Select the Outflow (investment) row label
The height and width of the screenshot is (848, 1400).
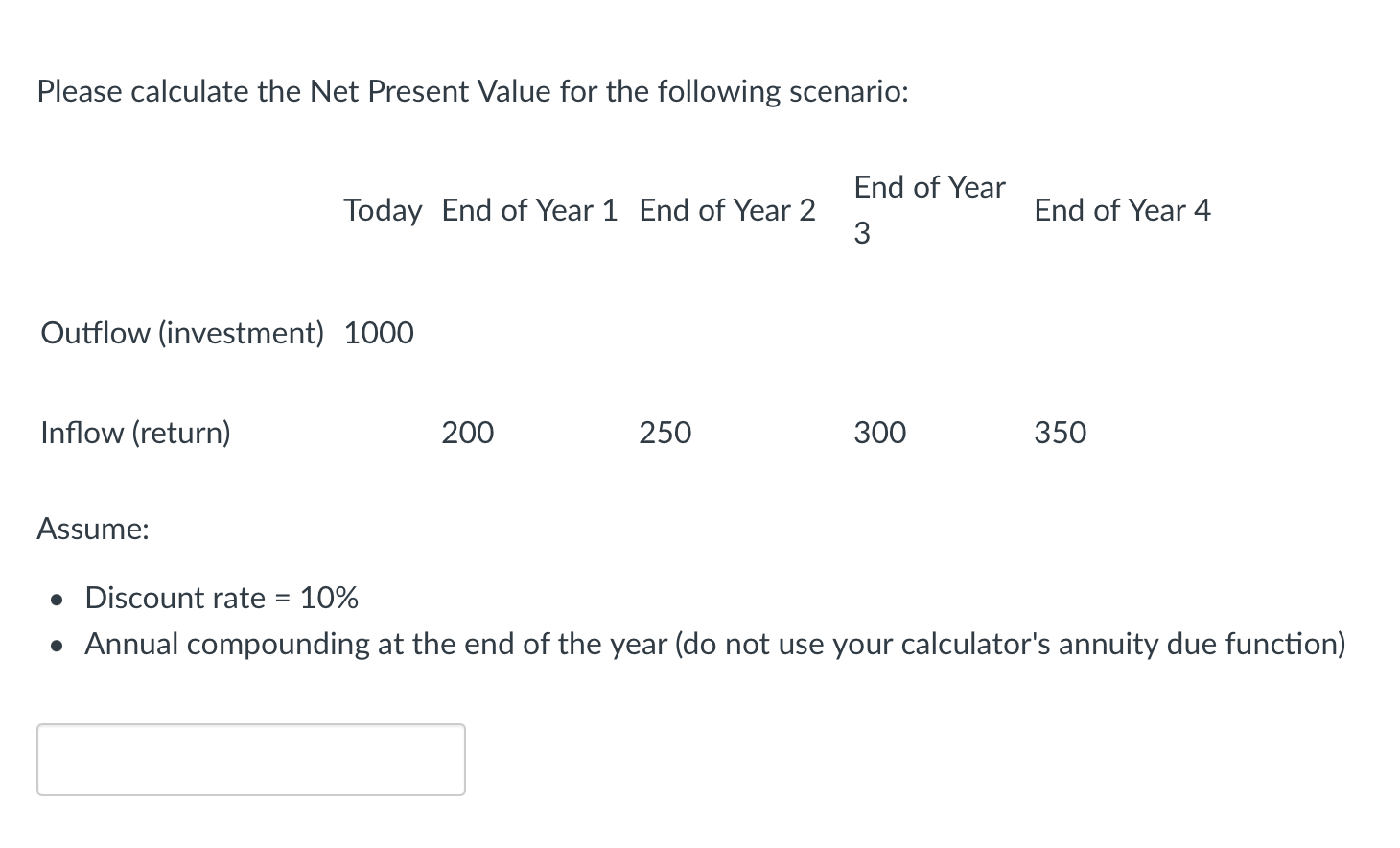click(182, 333)
